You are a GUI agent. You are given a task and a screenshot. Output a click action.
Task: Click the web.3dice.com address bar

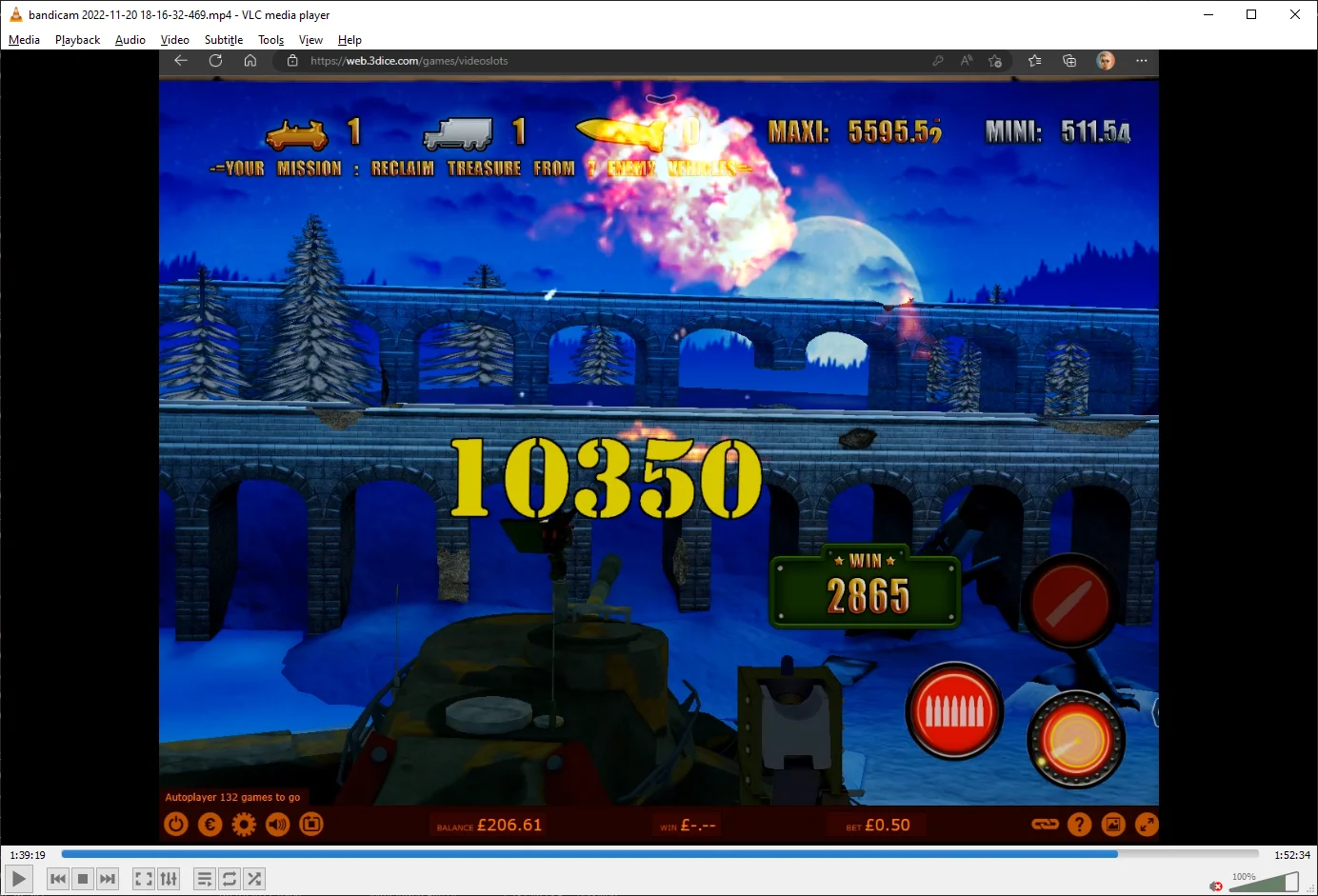(409, 61)
